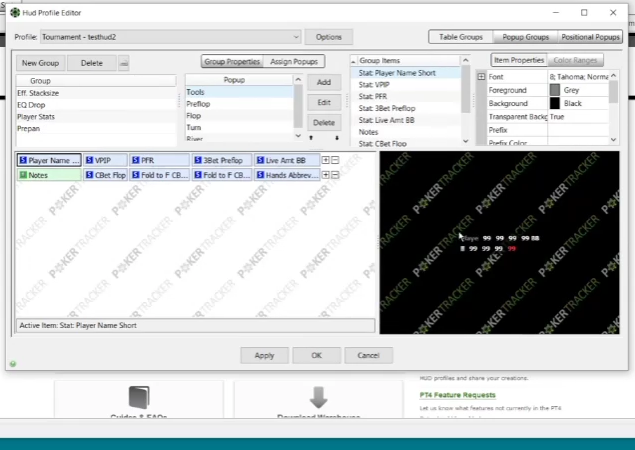Click the minus icon on the Player Name row
635x450 pixels.
tap(335, 160)
